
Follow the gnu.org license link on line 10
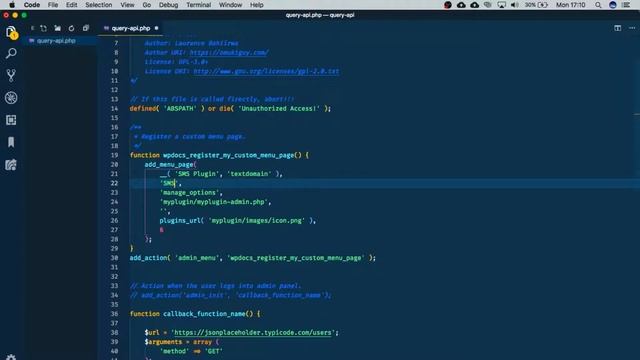[x=266, y=71]
